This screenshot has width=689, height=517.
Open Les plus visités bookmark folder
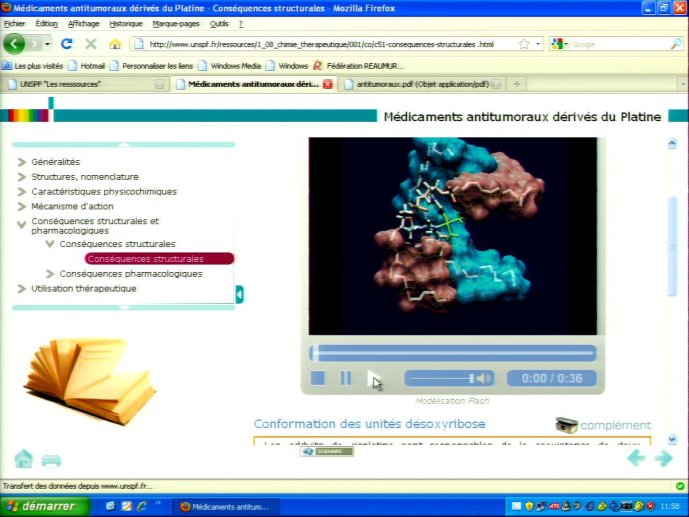33,66
